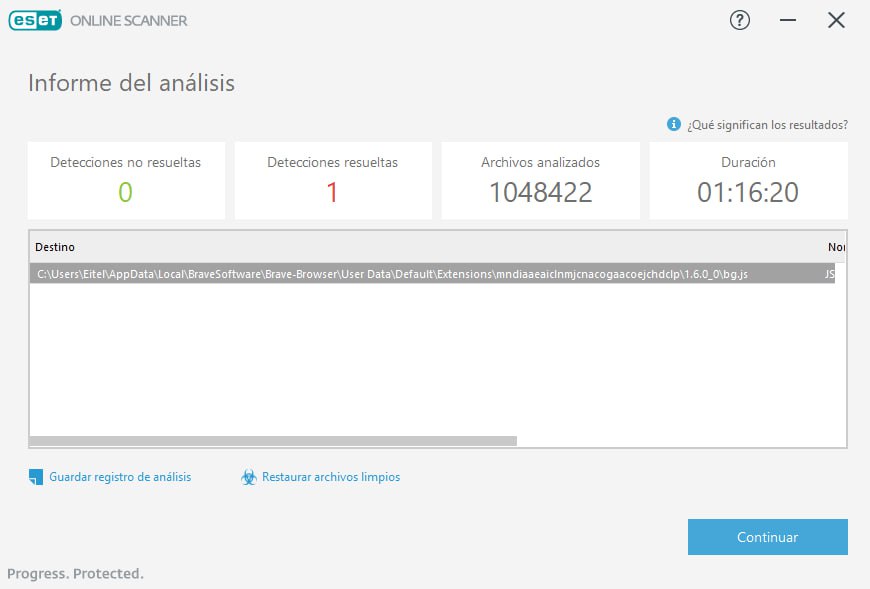This screenshot has width=870, height=589.
Task: Open the help question mark icon
Action: (739, 21)
